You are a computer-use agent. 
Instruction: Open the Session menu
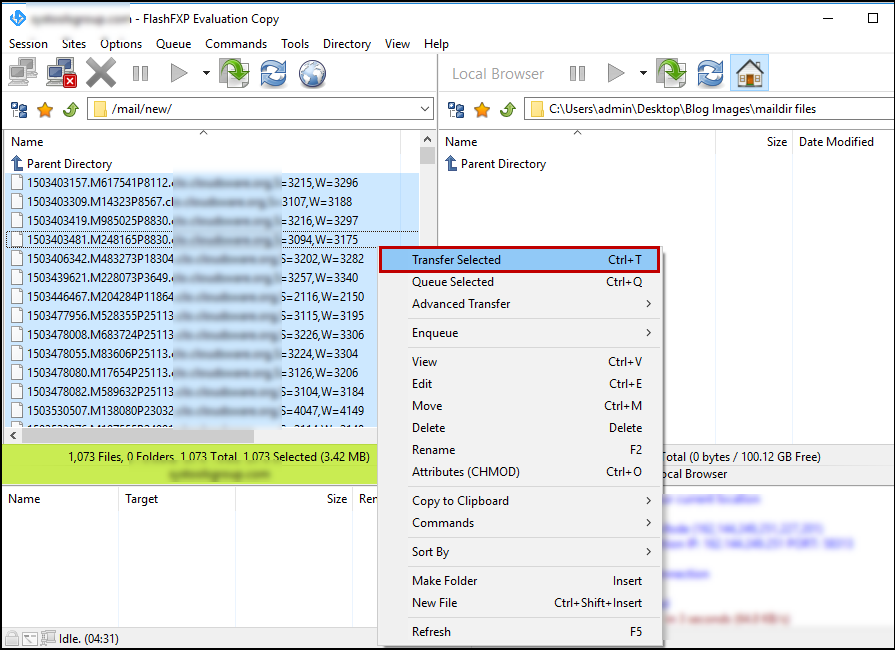tap(29, 44)
